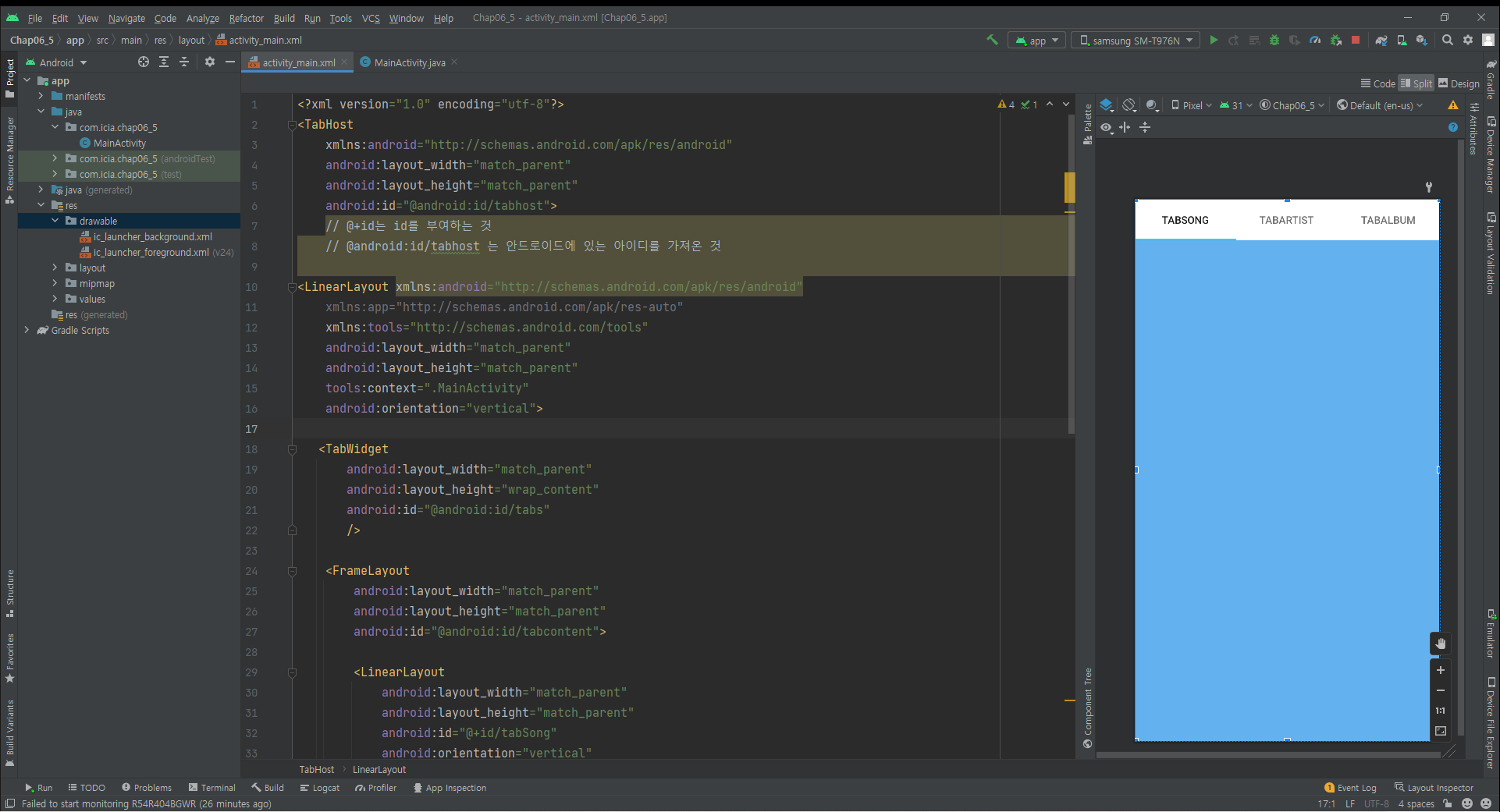Click the blue help question mark icon

coord(1452,127)
